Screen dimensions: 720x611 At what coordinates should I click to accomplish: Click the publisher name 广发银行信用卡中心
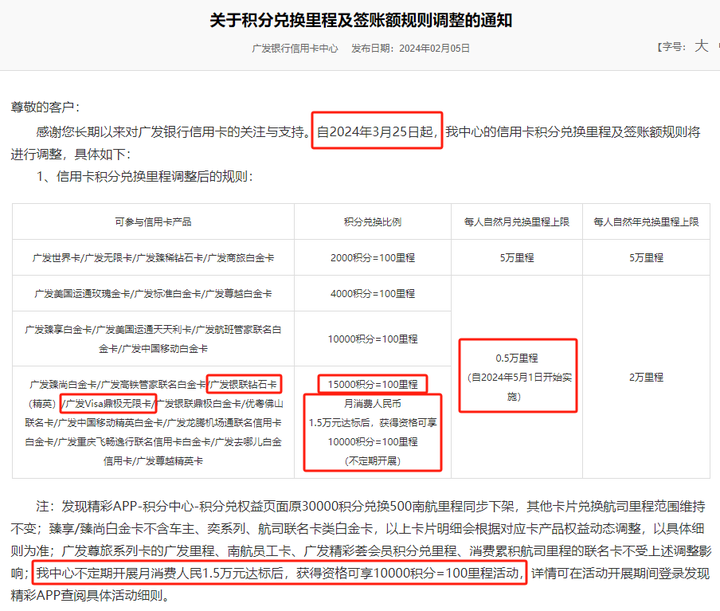point(295,48)
